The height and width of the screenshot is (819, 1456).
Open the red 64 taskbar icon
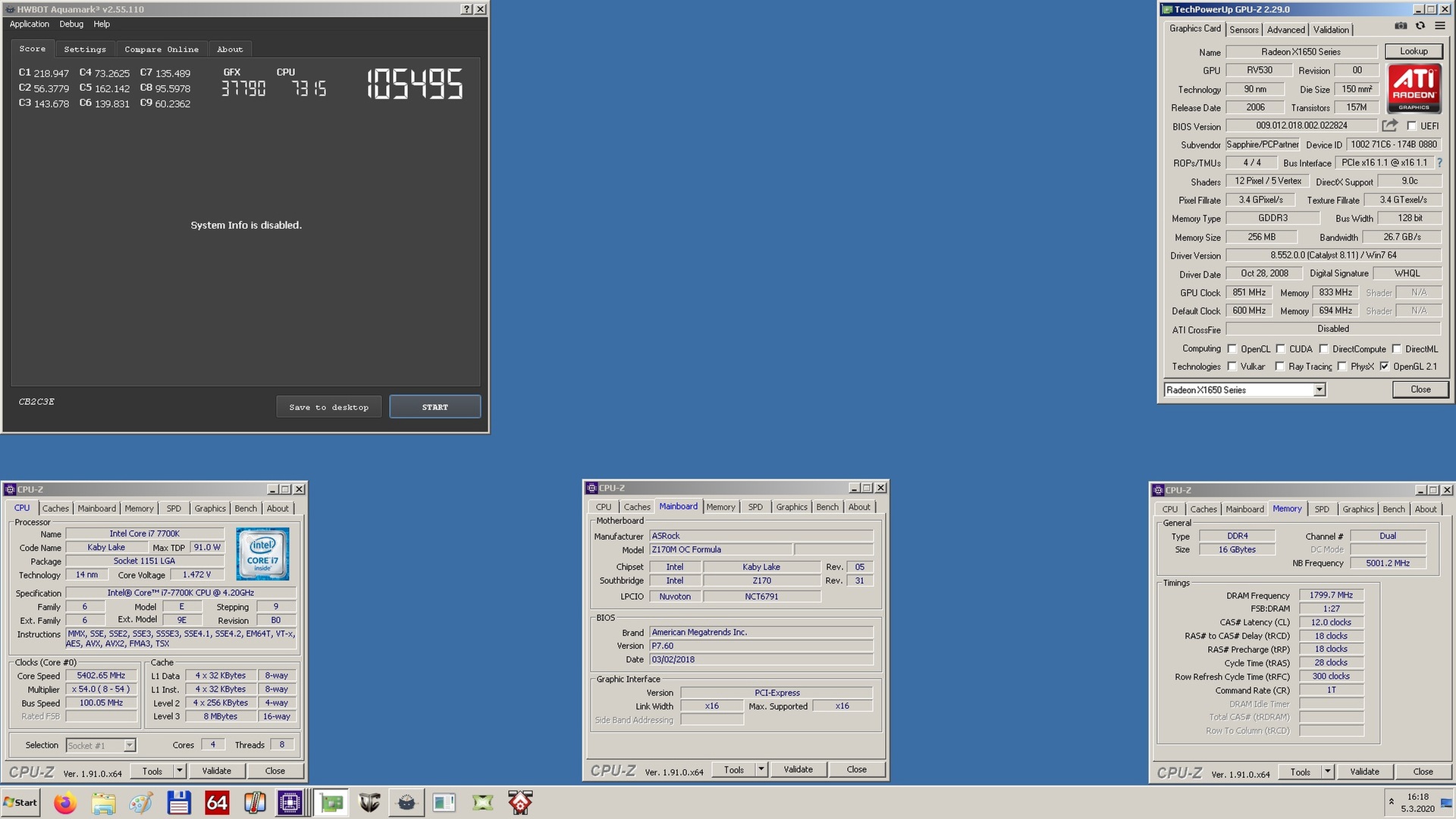tap(217, 802)
